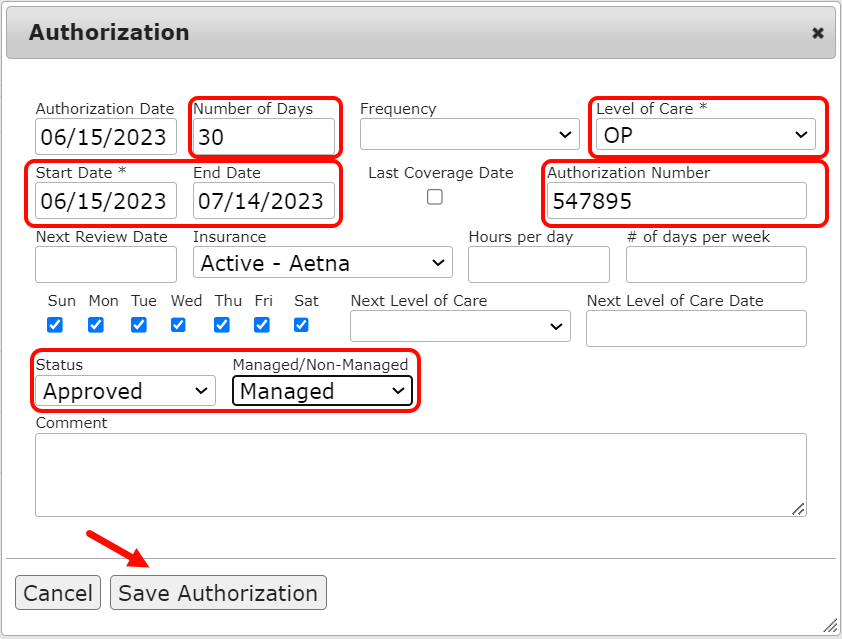
Task: Focus the Number of Days field
Action: (264, 137)
